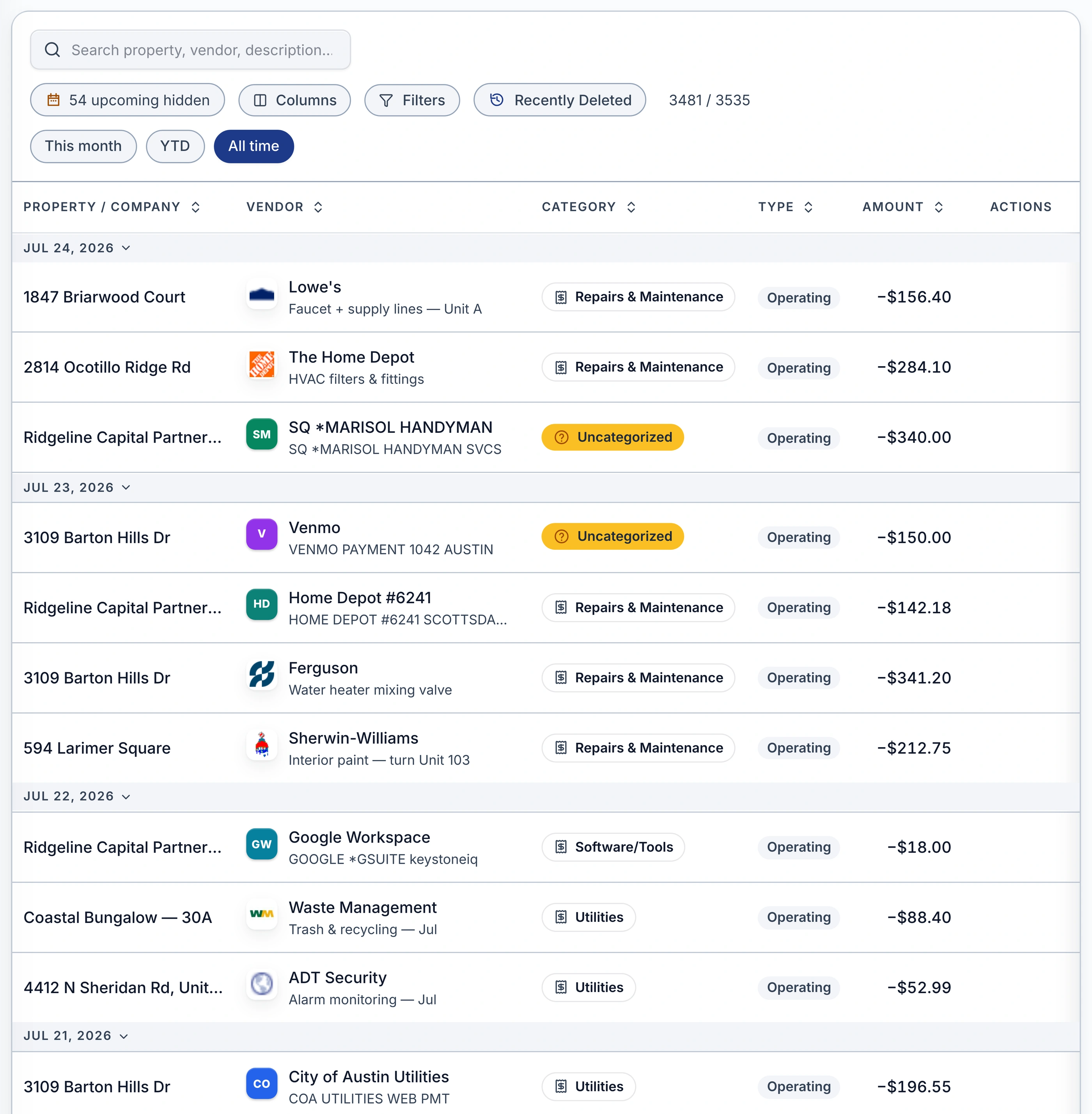The width and height of the screenshot is (1092, 1114).
Task: Open Recently Deleted transactions
Action: click(x=560, y=100)
